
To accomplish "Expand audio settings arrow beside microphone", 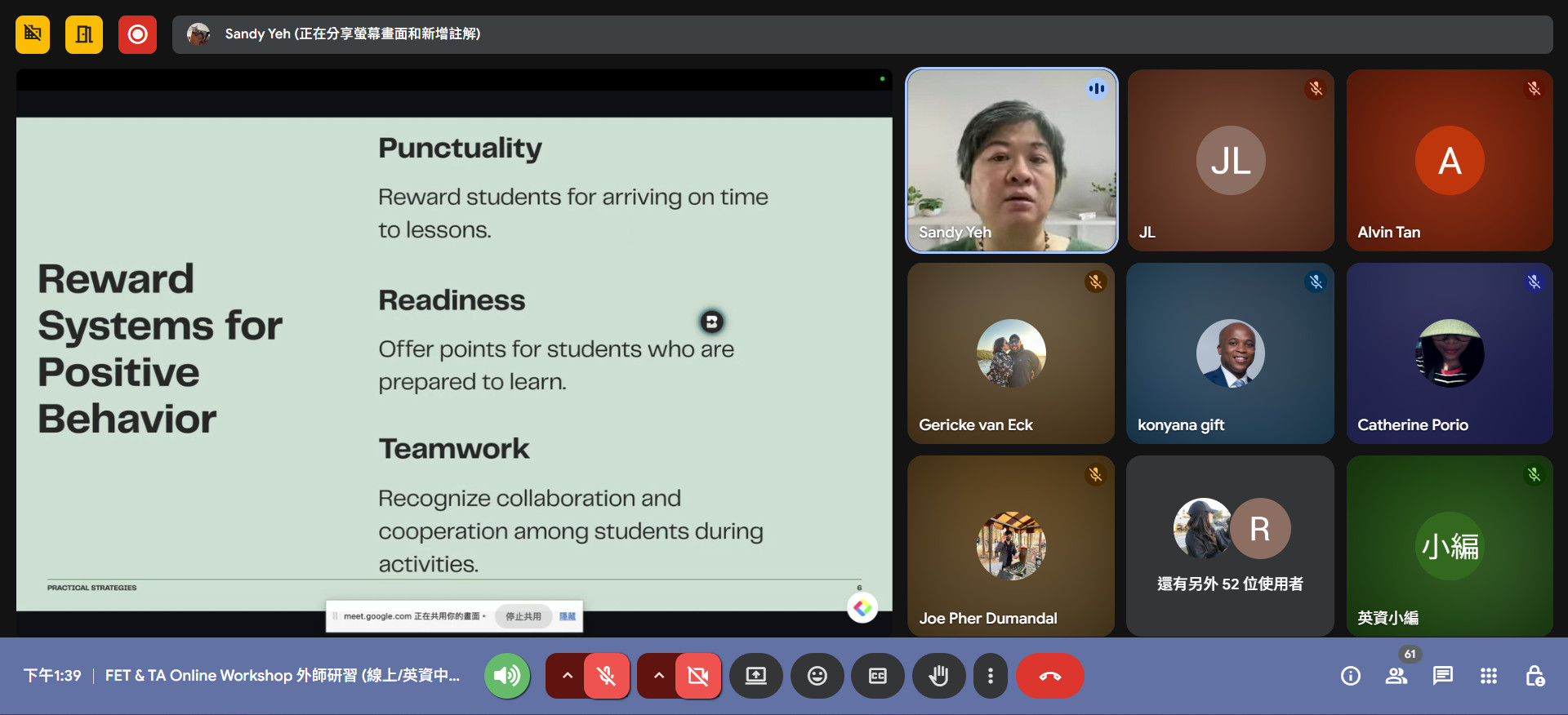I will tap(567, 676).
